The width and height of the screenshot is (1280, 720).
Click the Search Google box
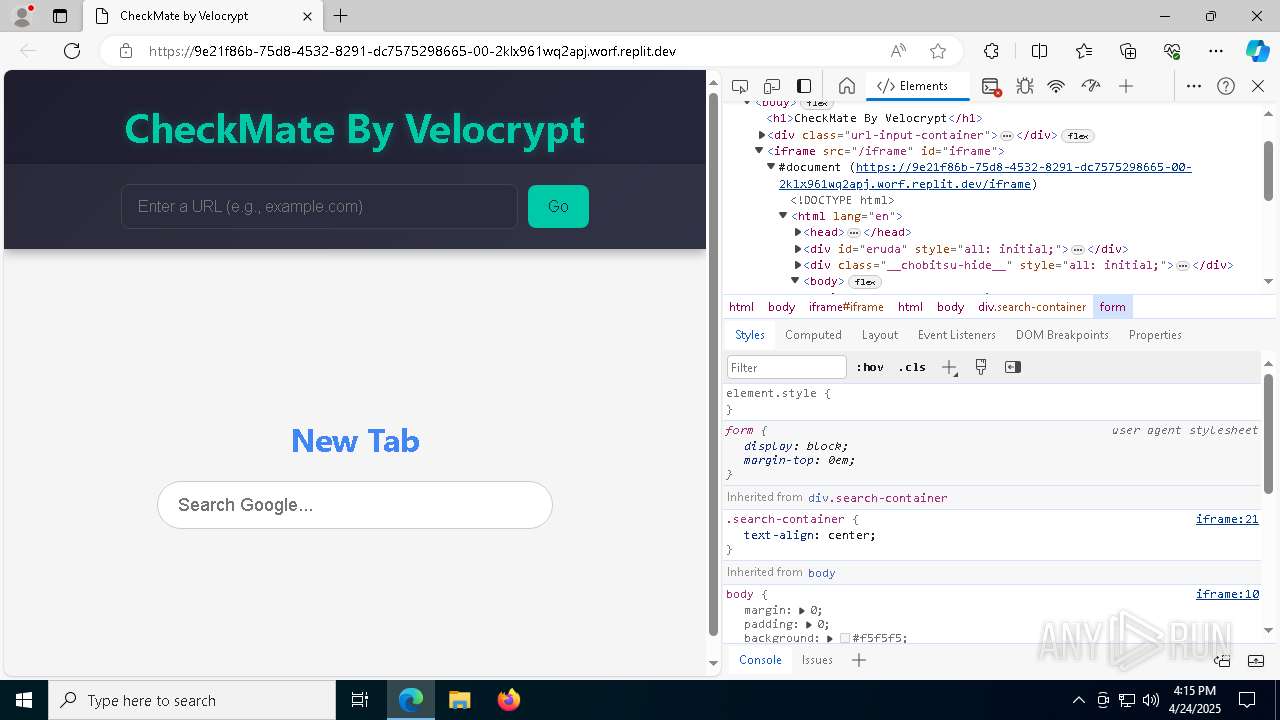pos(355,505)
